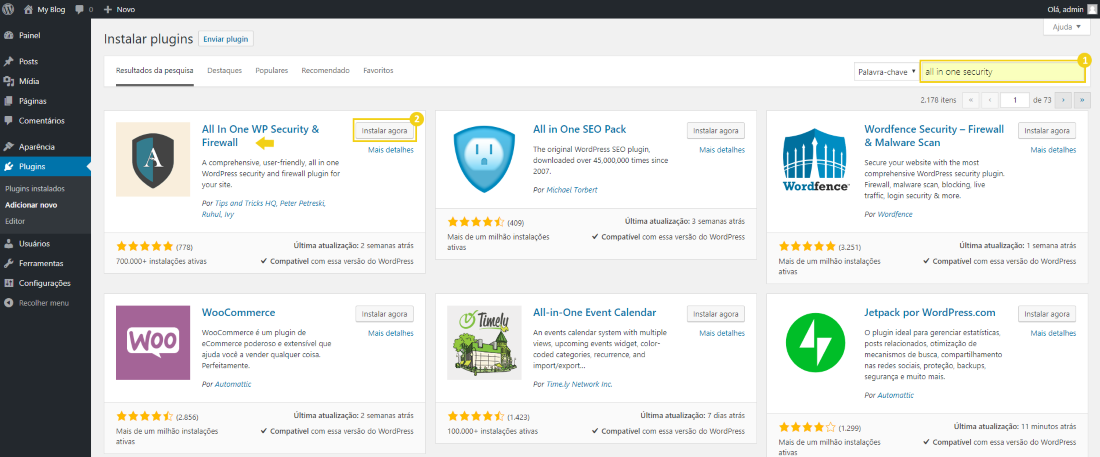Open the Jetpack por WordPress.com title link
1100x457 pixels.
pos(930,312)
